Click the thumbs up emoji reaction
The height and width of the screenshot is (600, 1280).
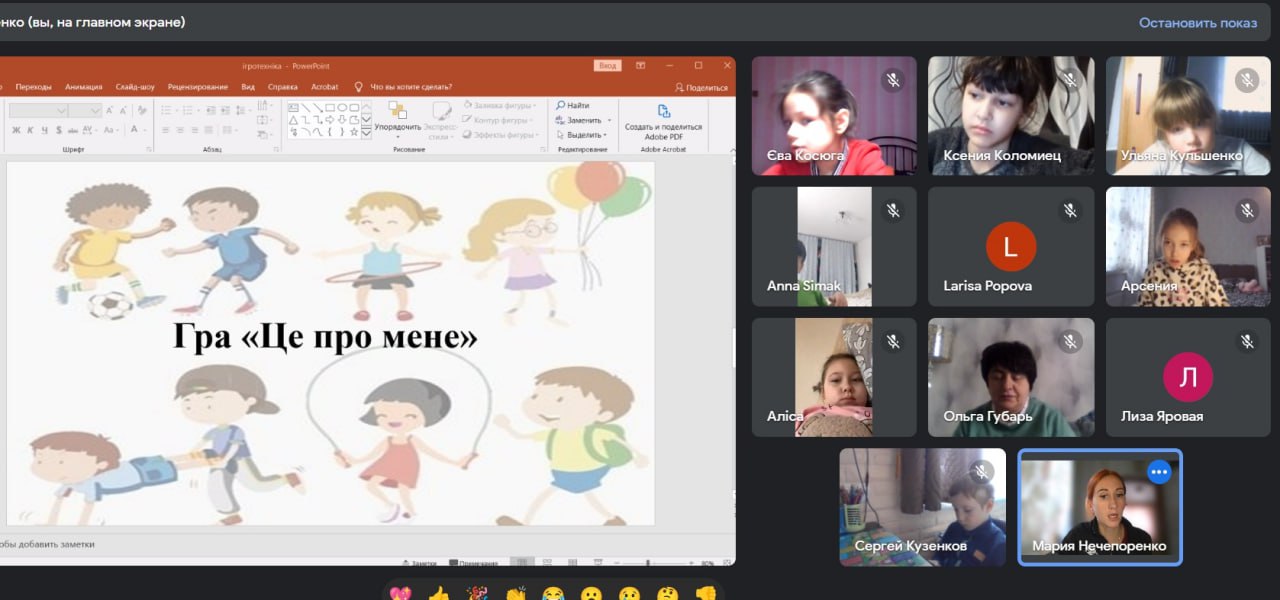click(438, 593)
